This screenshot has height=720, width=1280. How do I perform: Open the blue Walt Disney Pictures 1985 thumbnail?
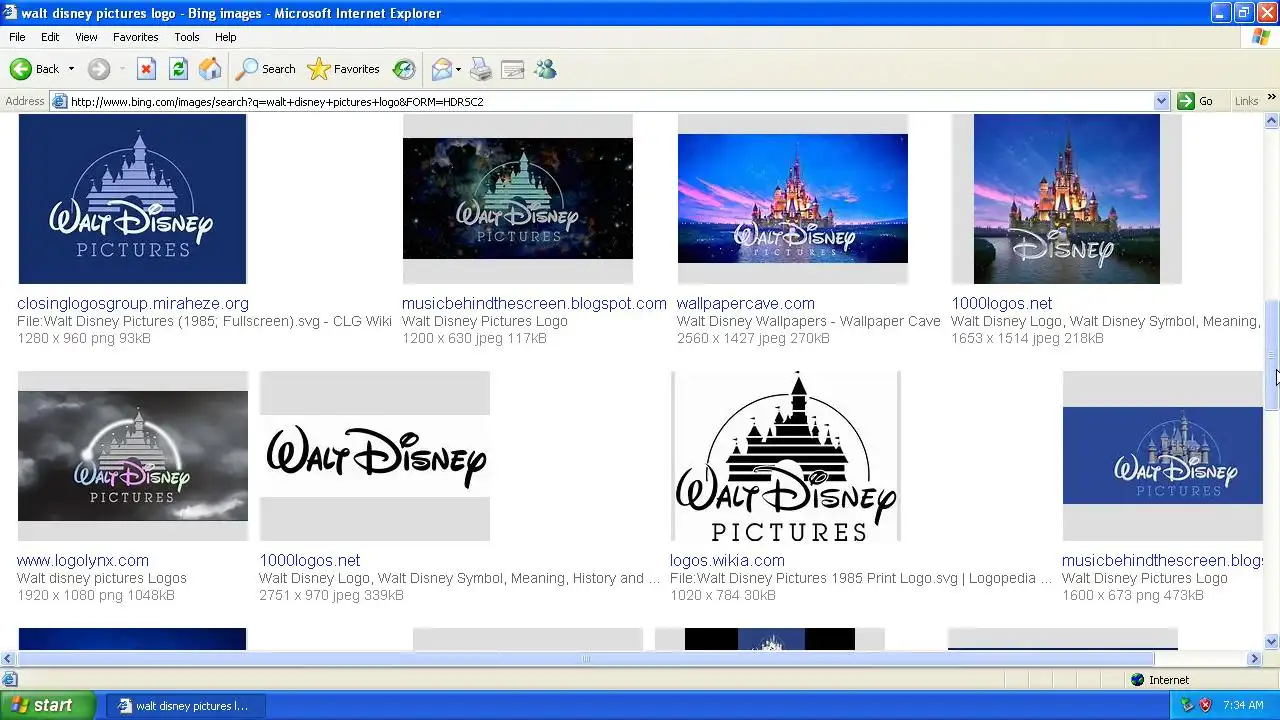click(x=132, y=199)
